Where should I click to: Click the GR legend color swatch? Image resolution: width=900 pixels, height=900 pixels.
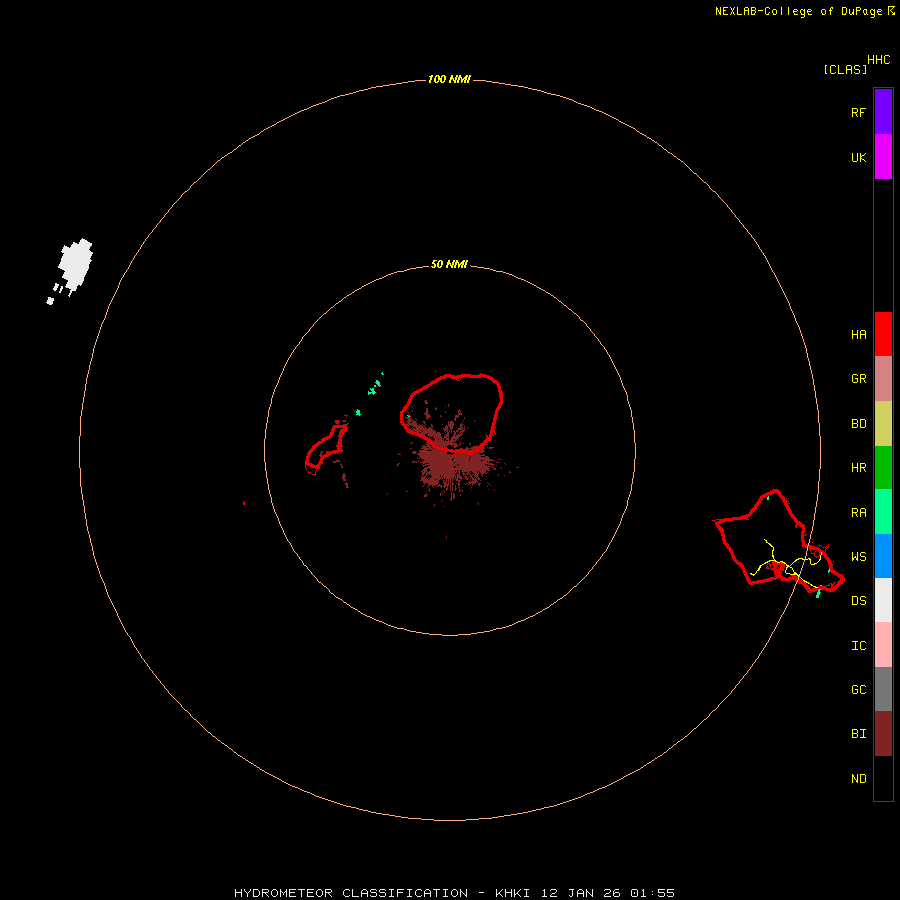(883, 379)
